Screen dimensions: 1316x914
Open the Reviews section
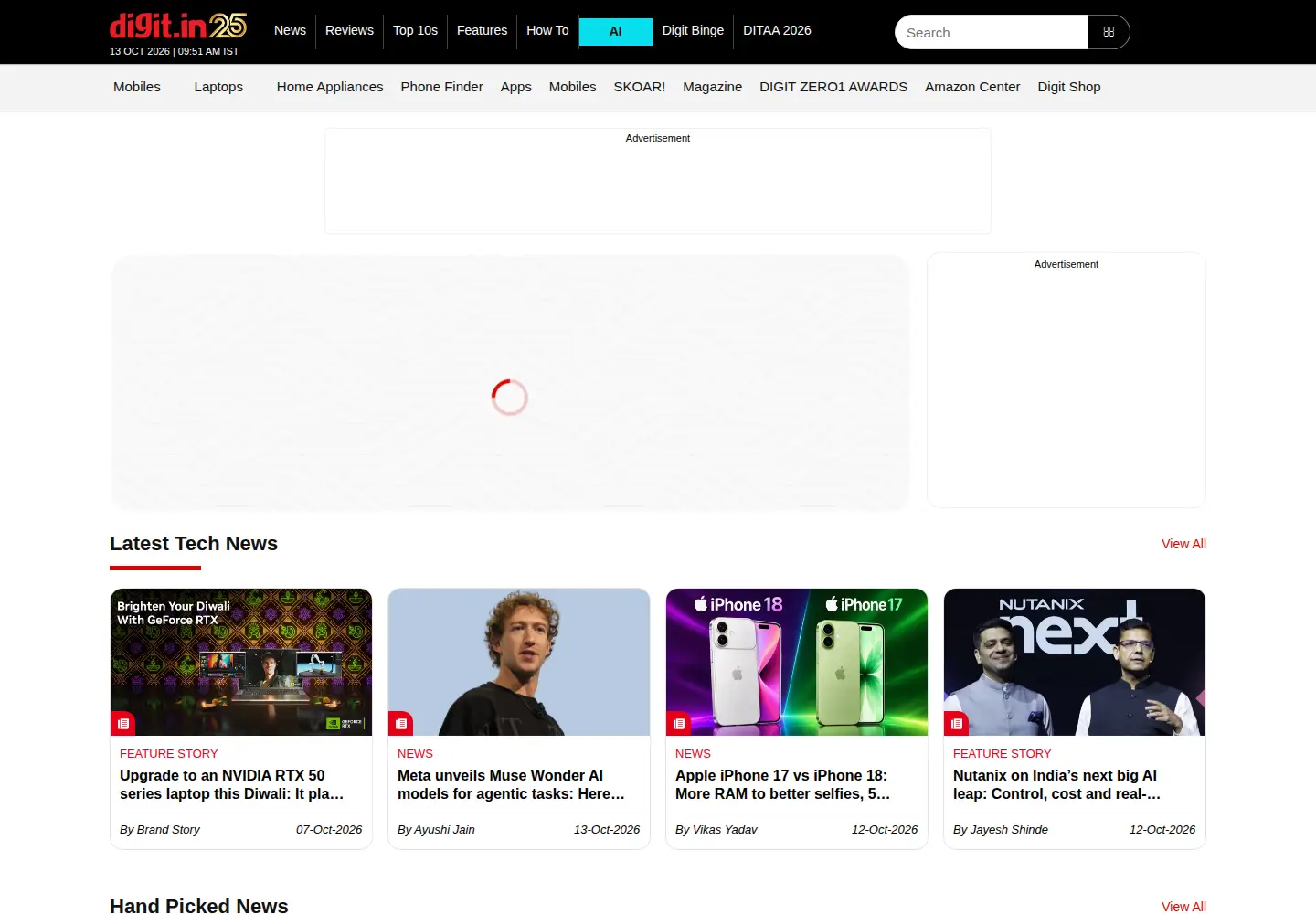click(x=349, y=30)
